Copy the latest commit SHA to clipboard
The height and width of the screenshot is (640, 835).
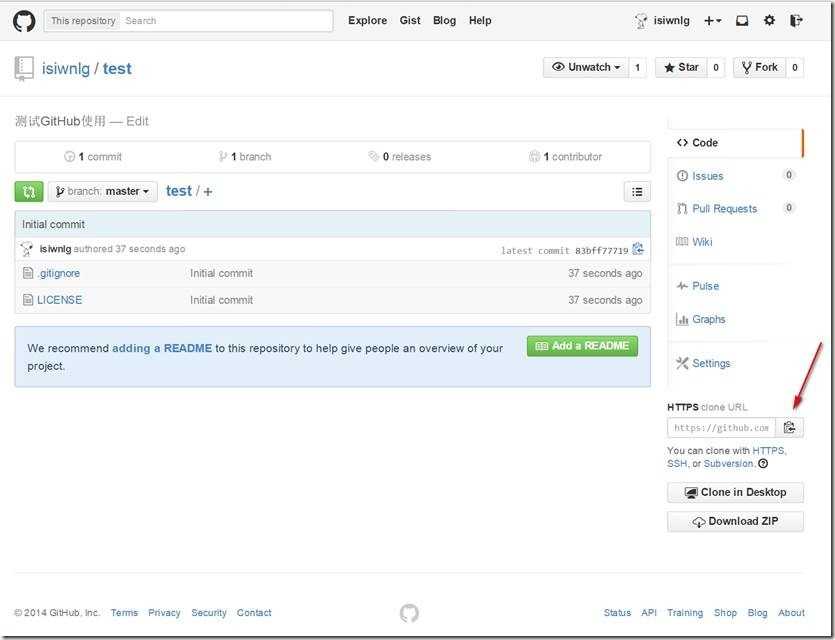(637, 249)
